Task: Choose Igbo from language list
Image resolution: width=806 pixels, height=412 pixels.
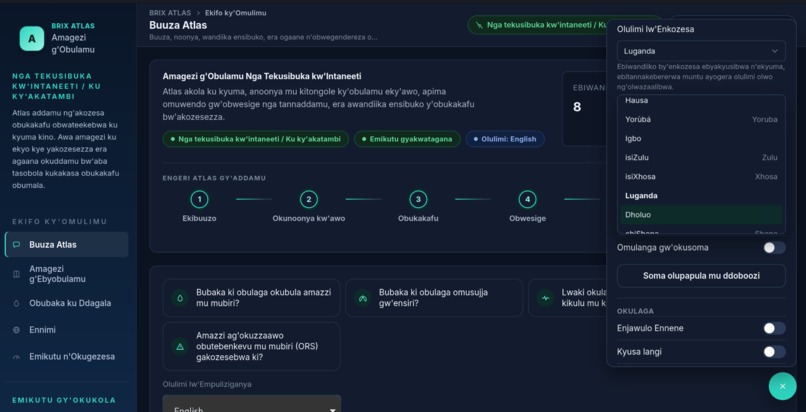Action: pyautogui.click(x=701, y=138)
